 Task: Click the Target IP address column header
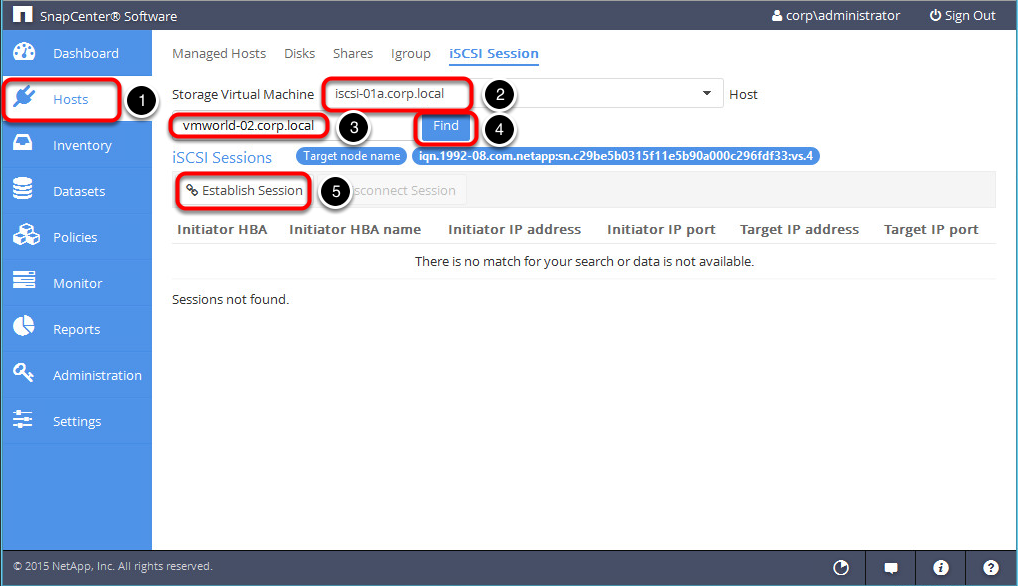[x=799, y=230]
